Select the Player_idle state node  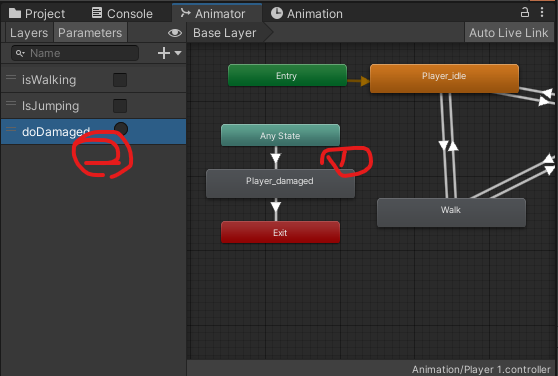coord(444,78)
